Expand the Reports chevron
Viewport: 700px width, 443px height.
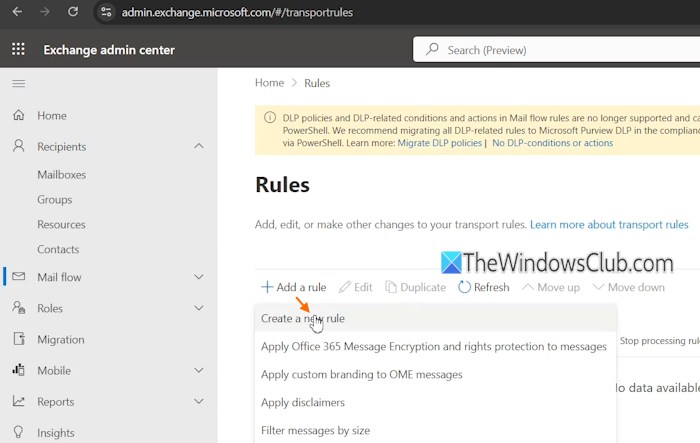[x=199, y=401]
